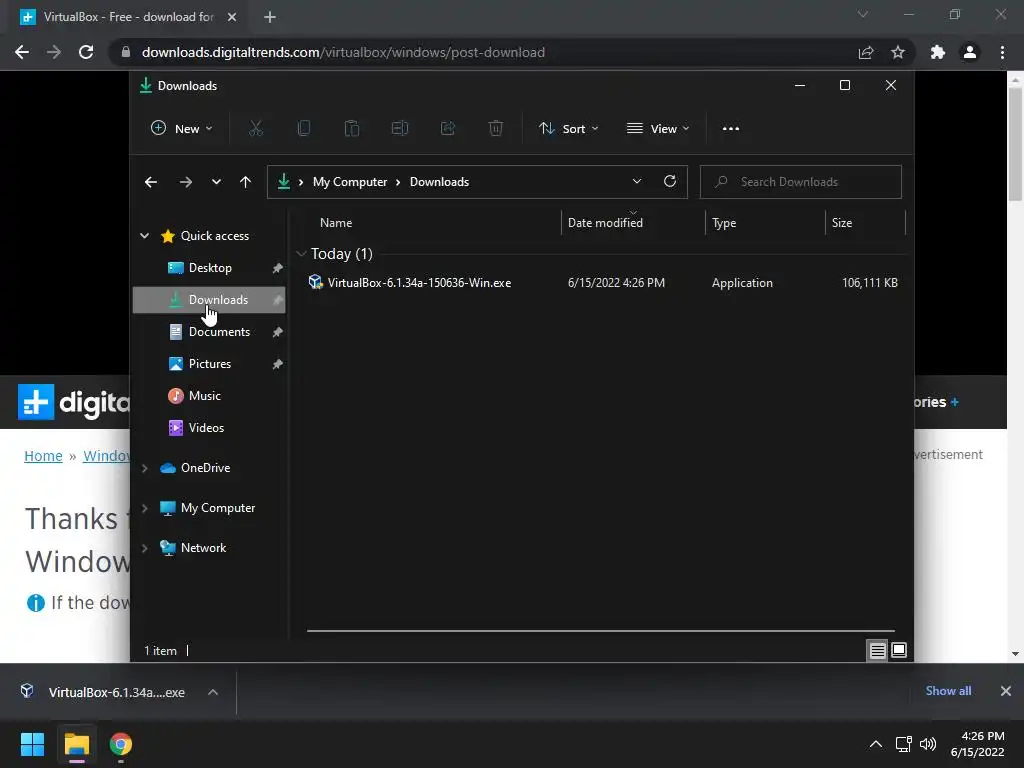Image resolution: width=1024 pixels, height=768 pixels.
Task: Click Downloads in the breadcrumb path
Action: coord(439,182)
